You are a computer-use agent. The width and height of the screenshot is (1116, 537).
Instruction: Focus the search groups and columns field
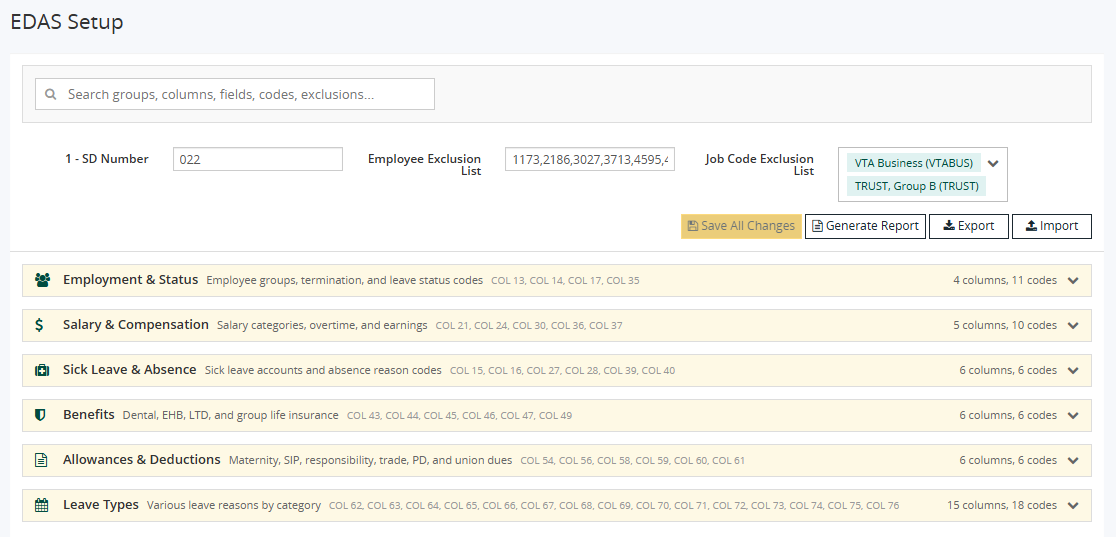[x=235, y=94]
